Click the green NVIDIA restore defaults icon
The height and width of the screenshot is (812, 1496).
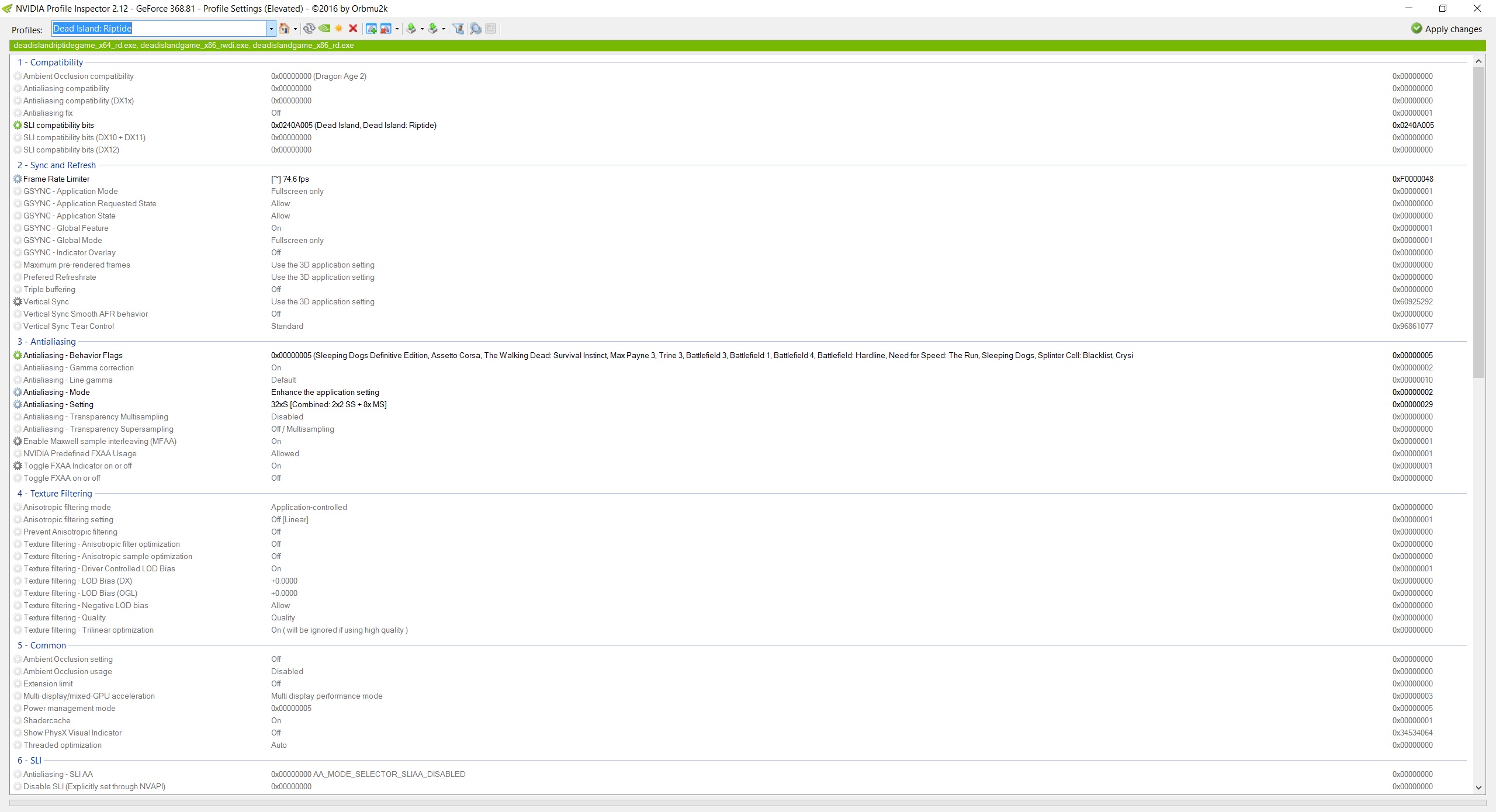pyautogui.click(x=324, y=29)
